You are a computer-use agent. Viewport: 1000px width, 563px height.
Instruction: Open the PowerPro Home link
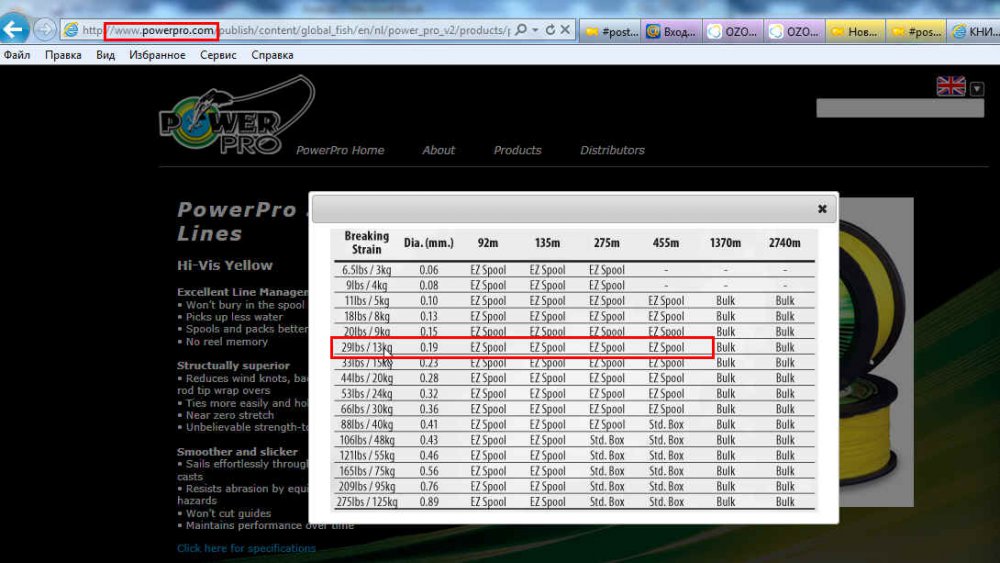click(x=340, y=150)
